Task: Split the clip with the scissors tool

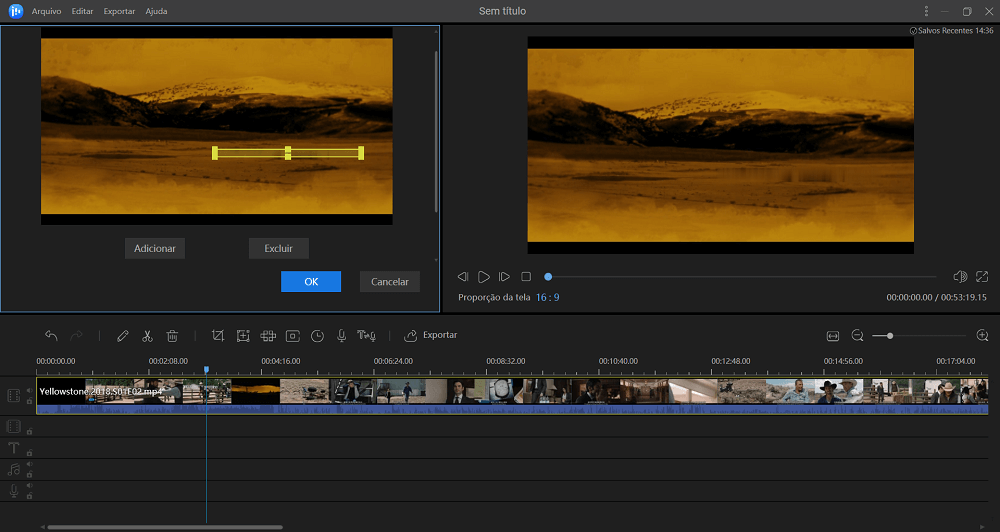Action: point(147,336)
